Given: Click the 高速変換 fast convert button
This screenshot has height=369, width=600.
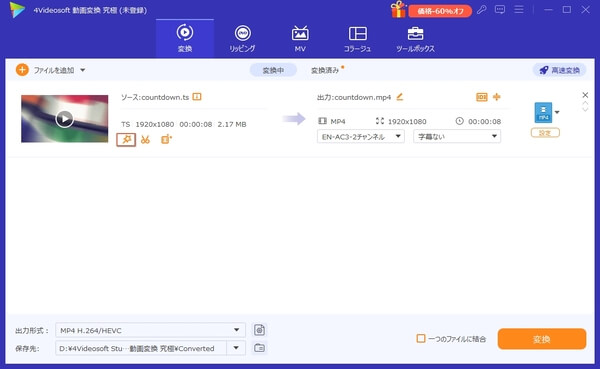Looking at the screenshot, I should pyautogui.click(x=559, y=70).
